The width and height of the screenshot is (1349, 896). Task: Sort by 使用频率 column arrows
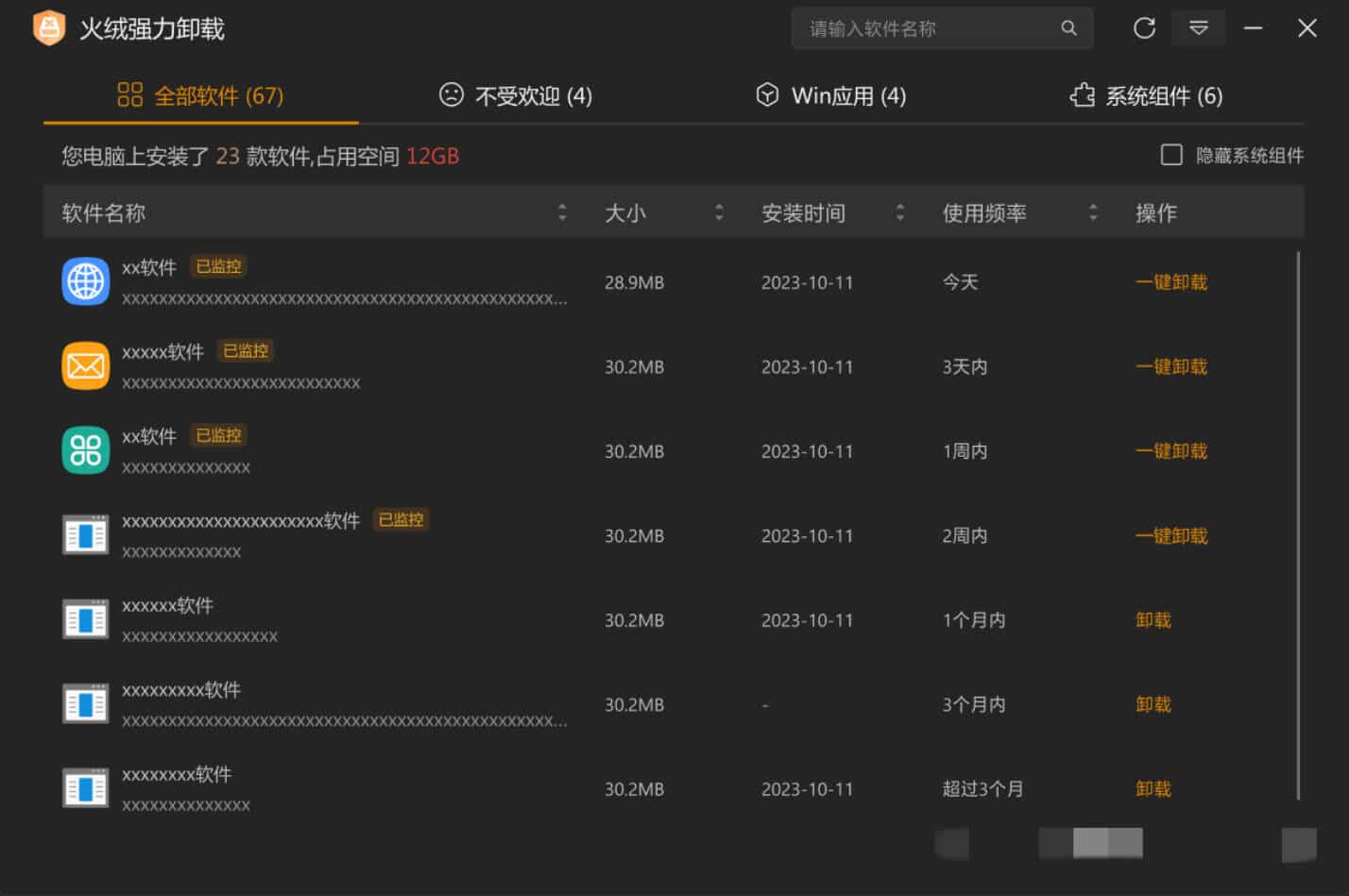pos(1093,212)
